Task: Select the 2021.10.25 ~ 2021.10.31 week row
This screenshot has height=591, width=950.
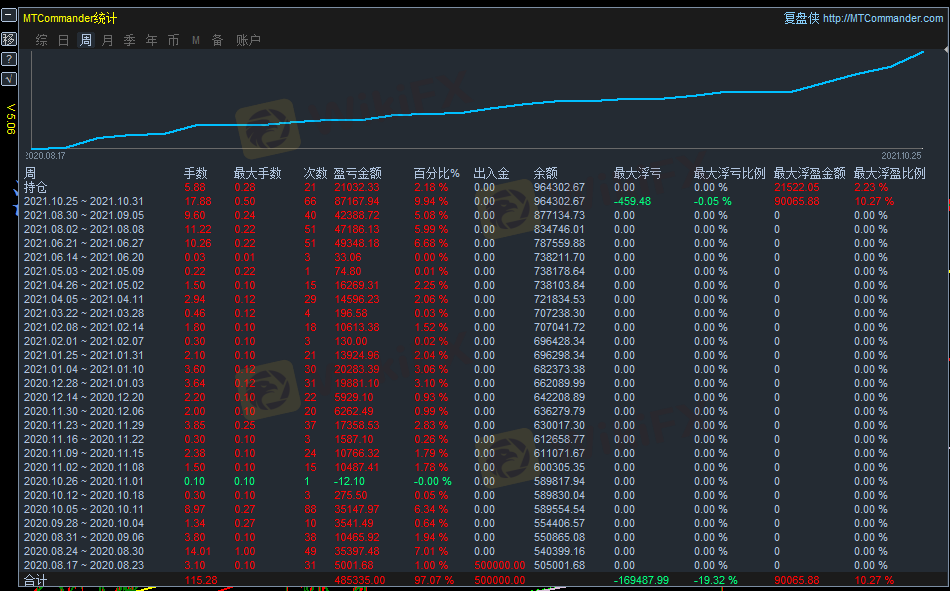Action: 83,201
